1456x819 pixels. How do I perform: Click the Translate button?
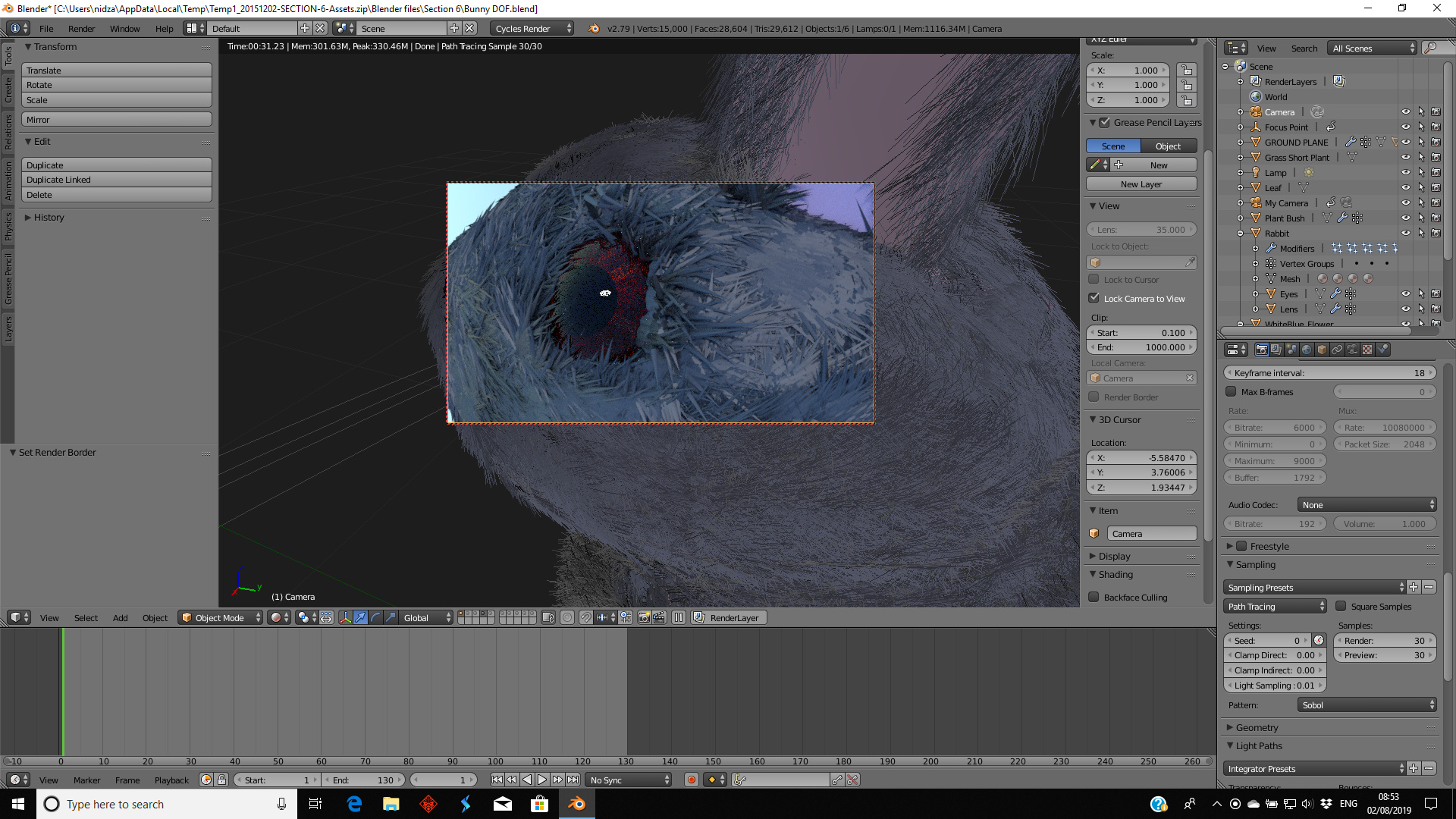click(x=117, y=70)
